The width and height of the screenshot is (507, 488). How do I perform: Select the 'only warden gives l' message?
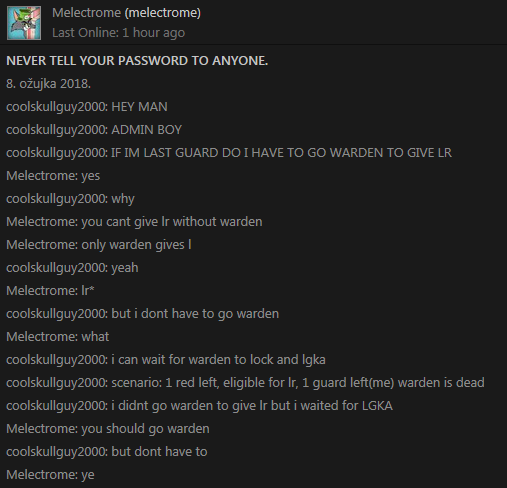click(99, 245)
